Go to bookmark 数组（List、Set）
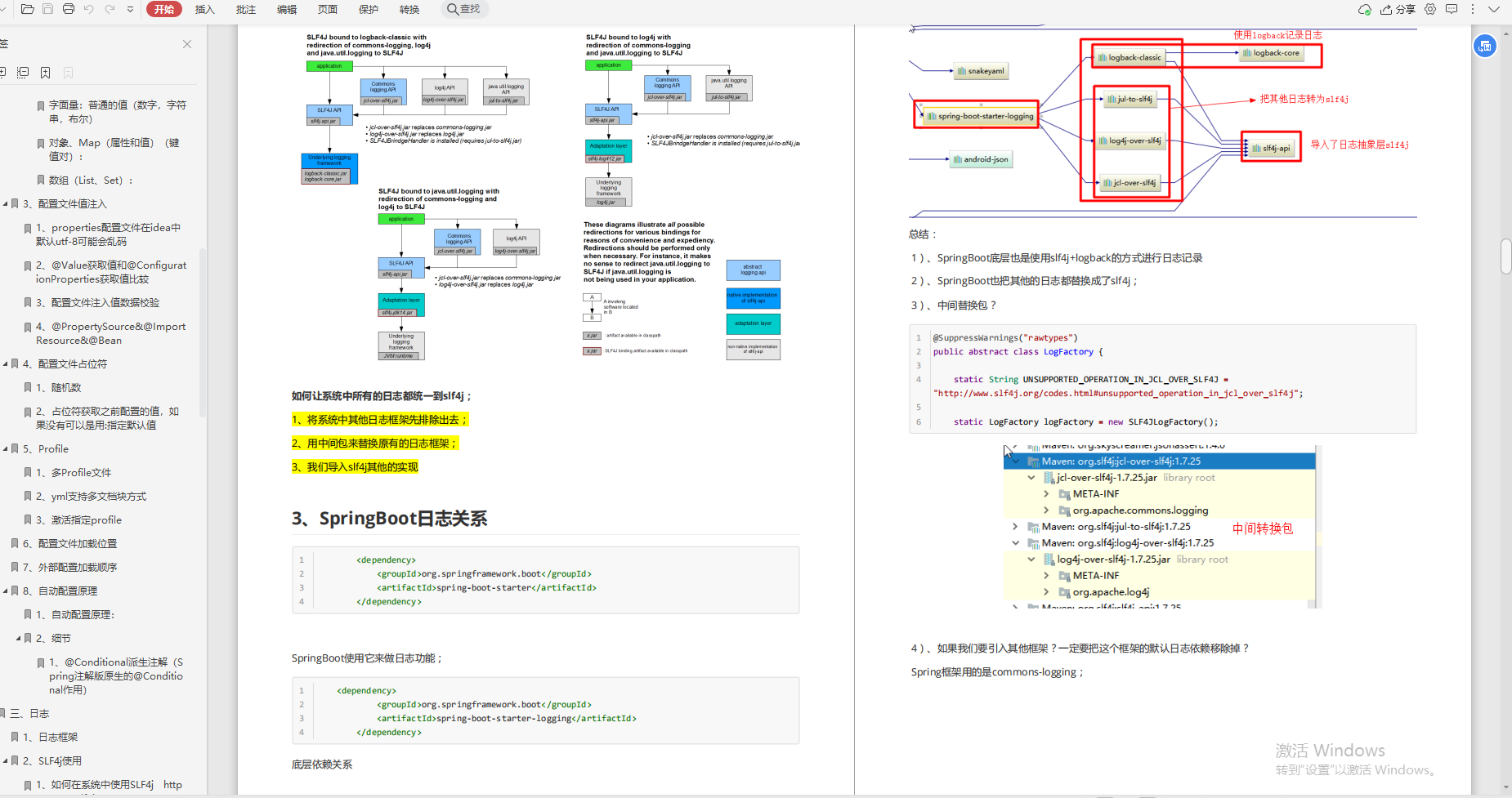The image size is (1512, 798). 91,180
